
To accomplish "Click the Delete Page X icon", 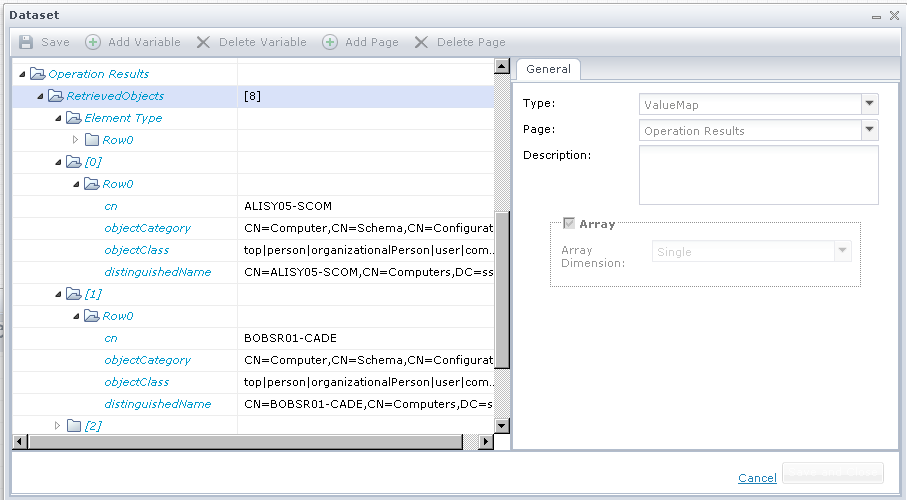I will pyautogui.click(x=421, y=42).
